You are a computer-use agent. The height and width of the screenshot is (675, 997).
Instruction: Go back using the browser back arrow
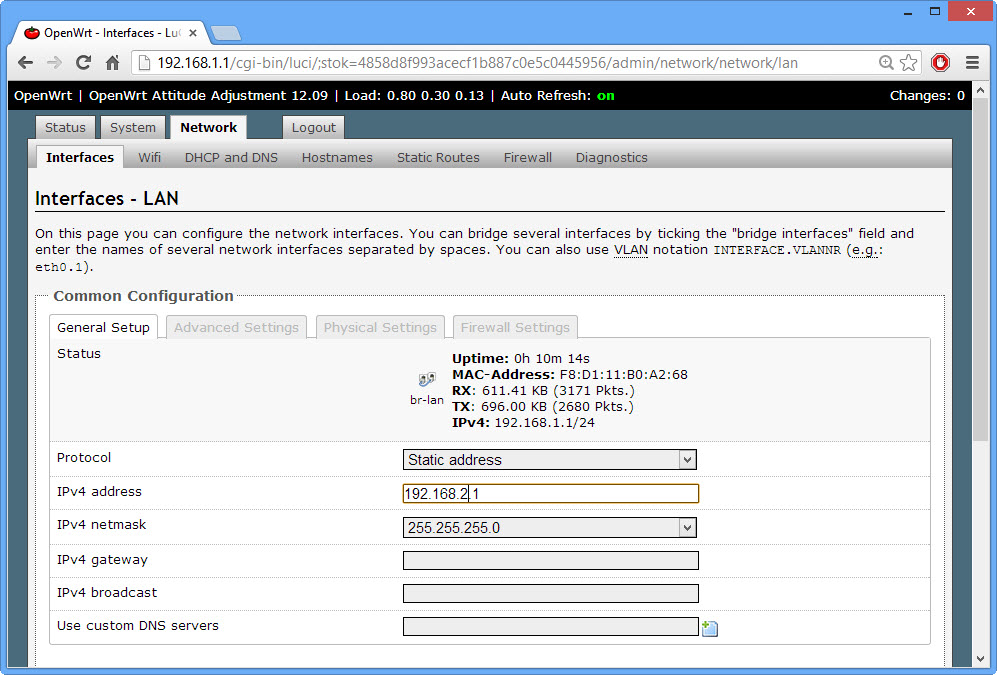click(25, 63)
